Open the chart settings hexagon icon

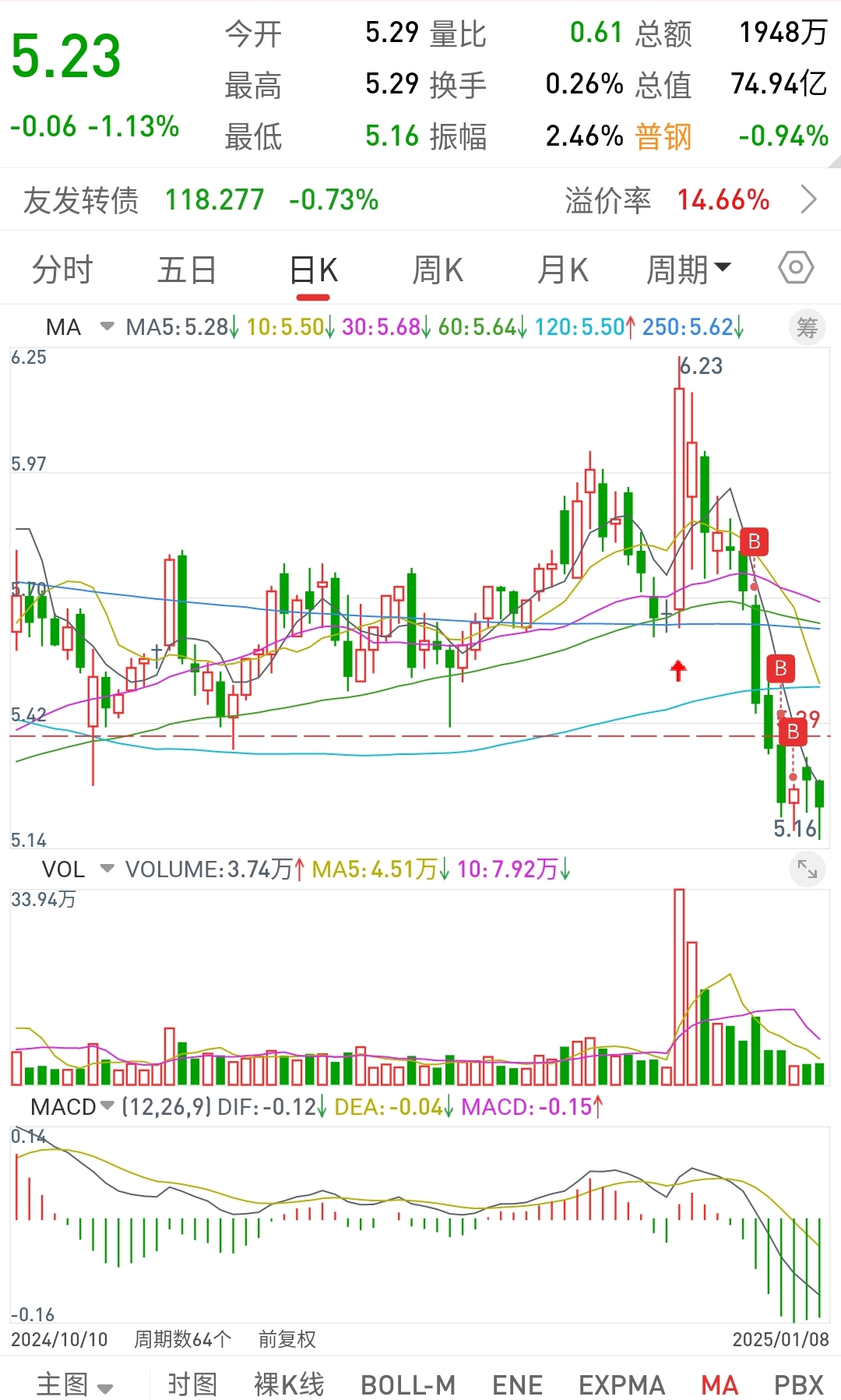point(796,268)
